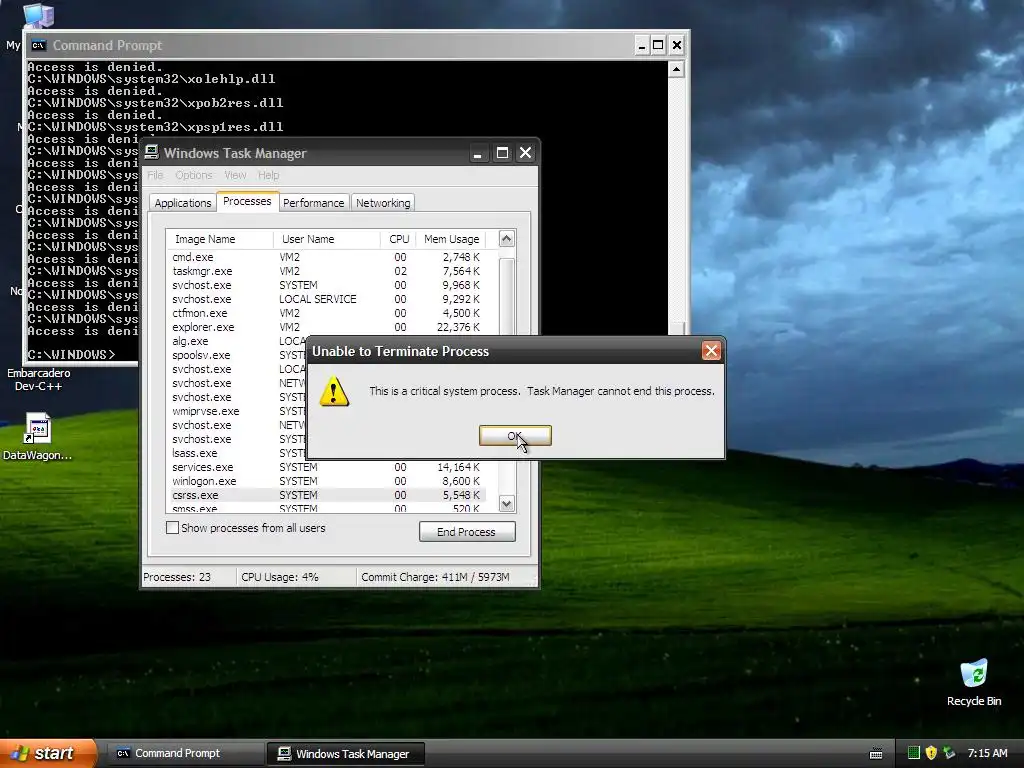Click the security shield tray icon
The width and height of the screenshot is (1024, 768).
coord(931,753)
